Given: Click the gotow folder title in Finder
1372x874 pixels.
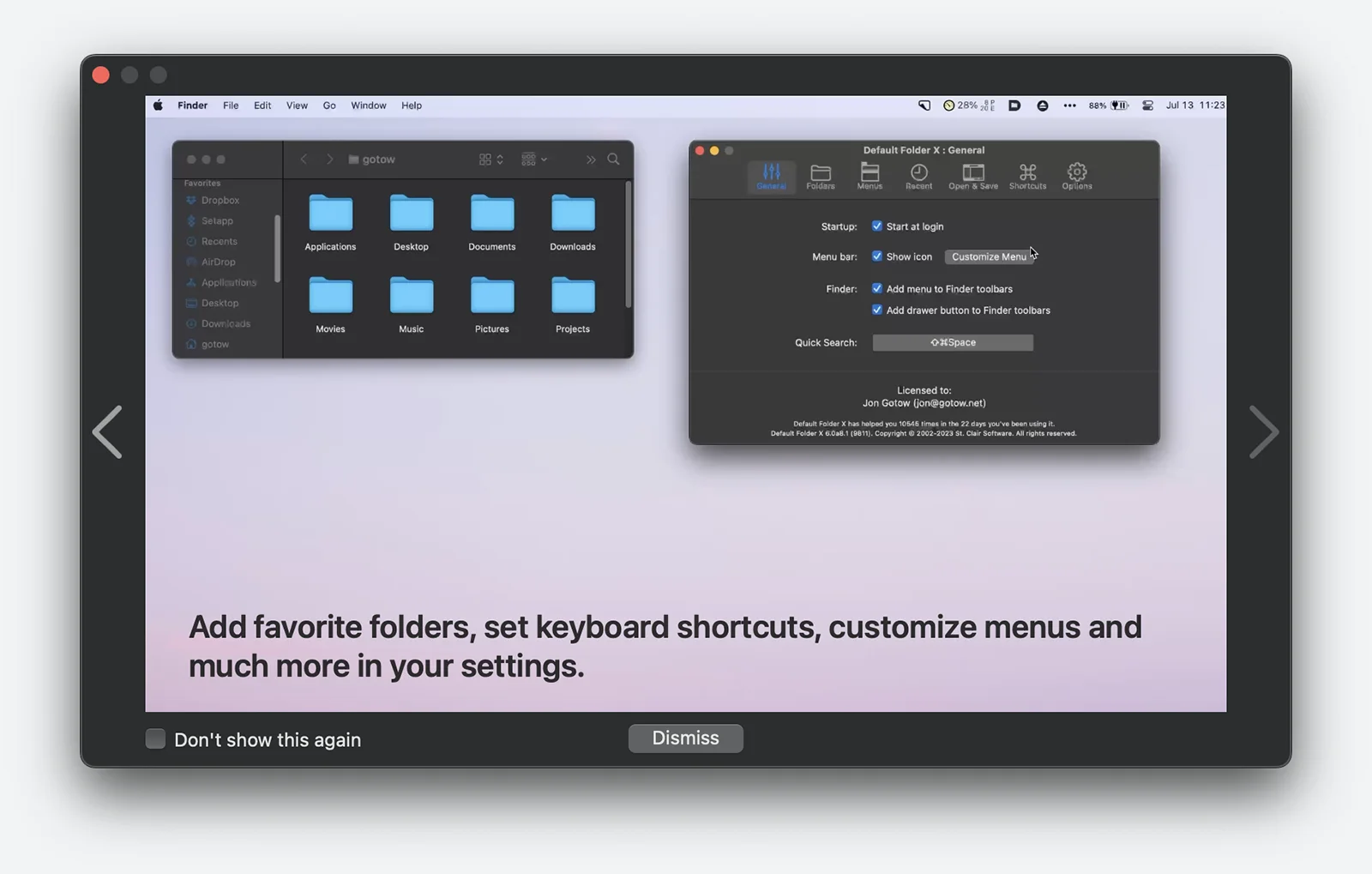Looking at the screenshot, I should point(371,160).
